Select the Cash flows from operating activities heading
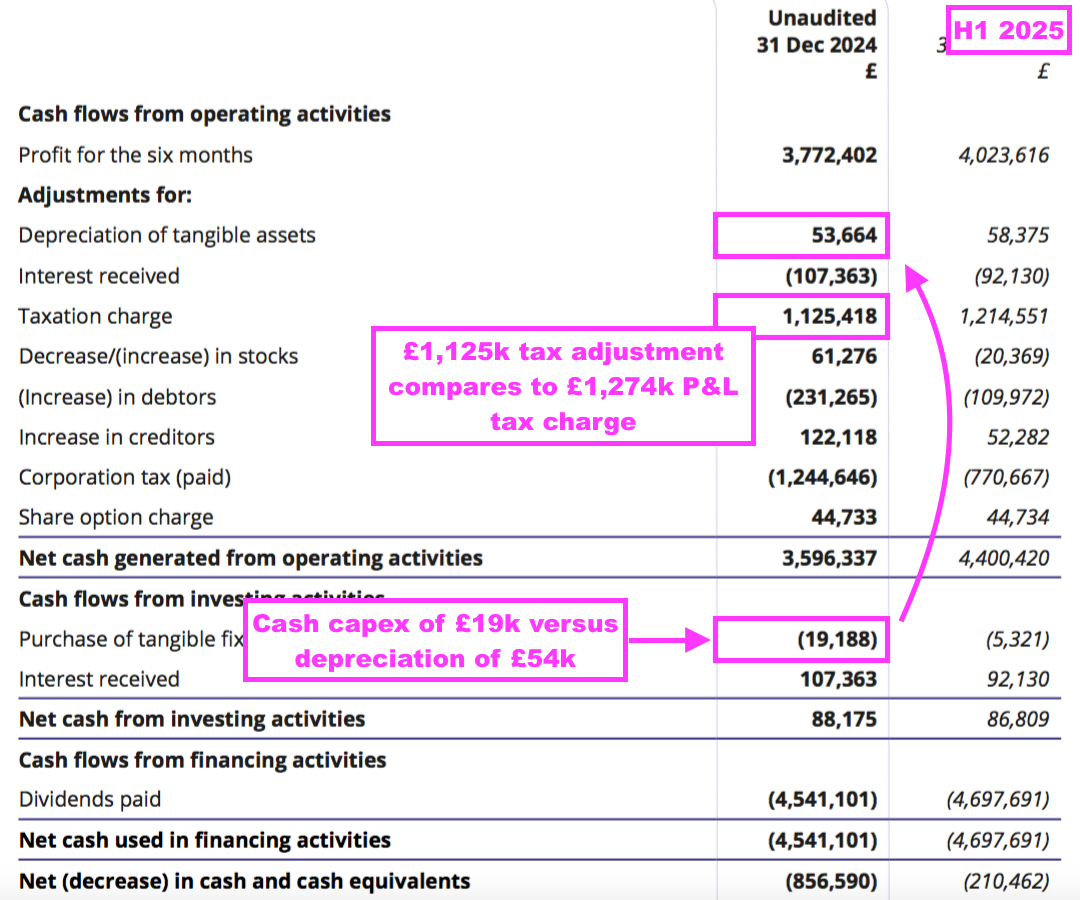This screenshot has height=900, width=1080. pos(204,114)
